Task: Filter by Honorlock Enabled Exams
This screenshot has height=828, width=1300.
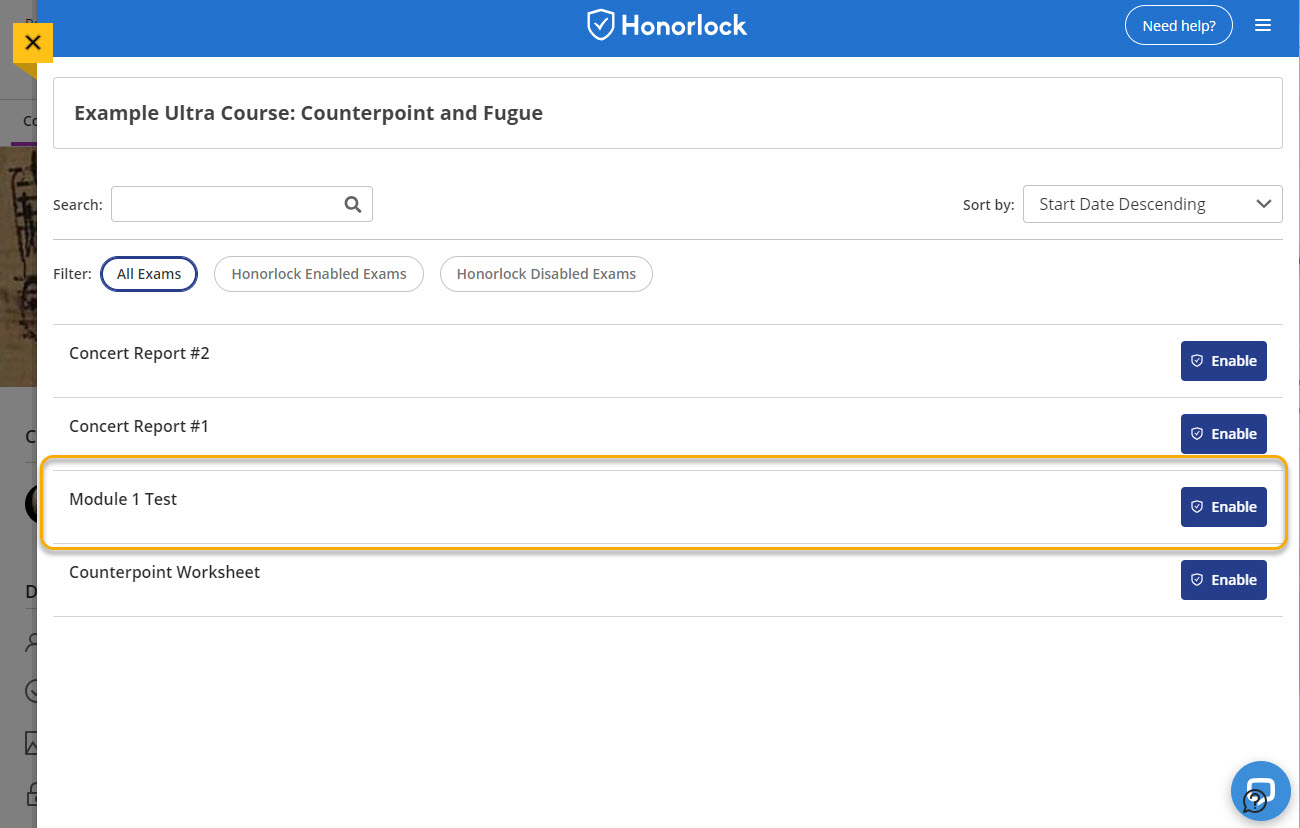Action: pos(319,274)
